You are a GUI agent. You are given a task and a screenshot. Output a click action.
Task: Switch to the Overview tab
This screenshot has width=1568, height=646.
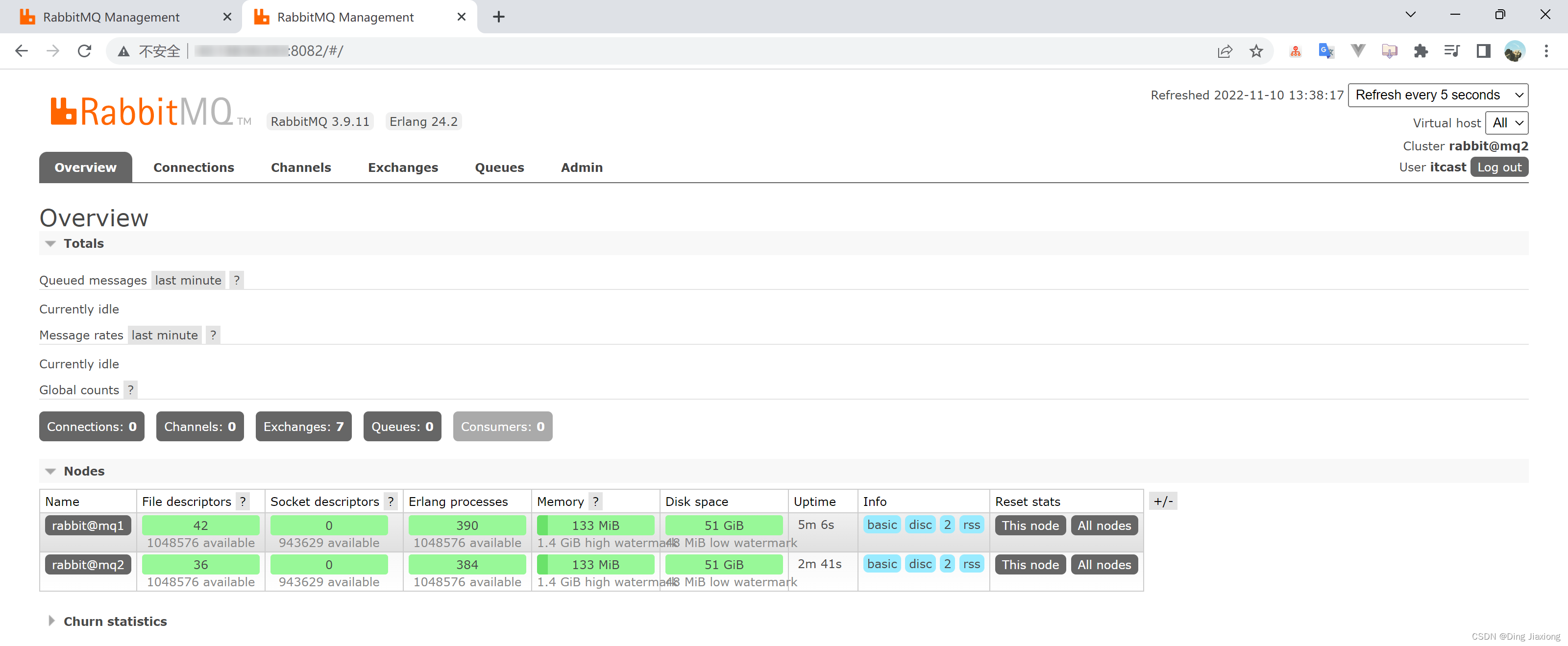coord(85,167)
